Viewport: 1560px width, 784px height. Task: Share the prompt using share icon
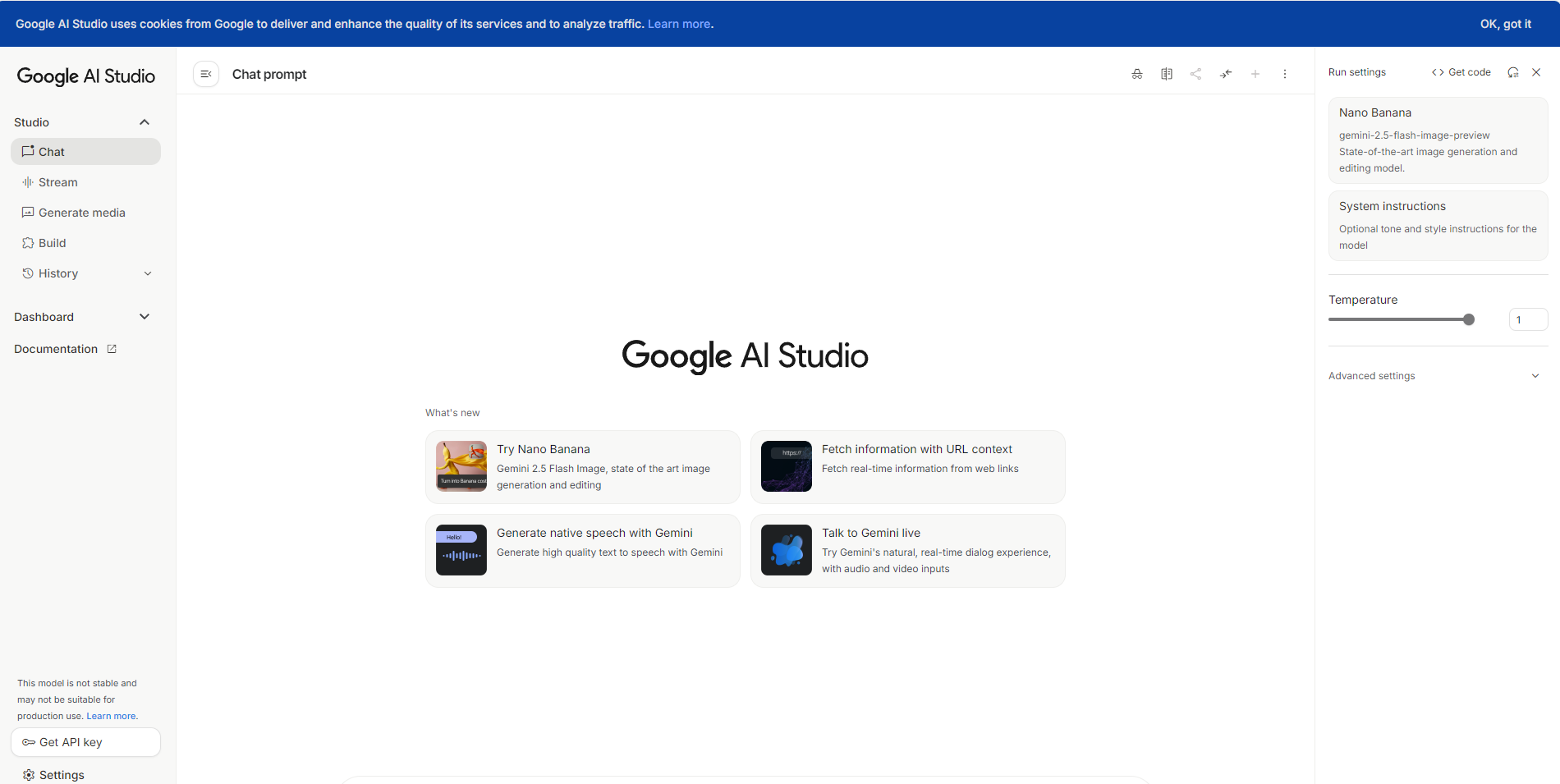coord(1196,74)
